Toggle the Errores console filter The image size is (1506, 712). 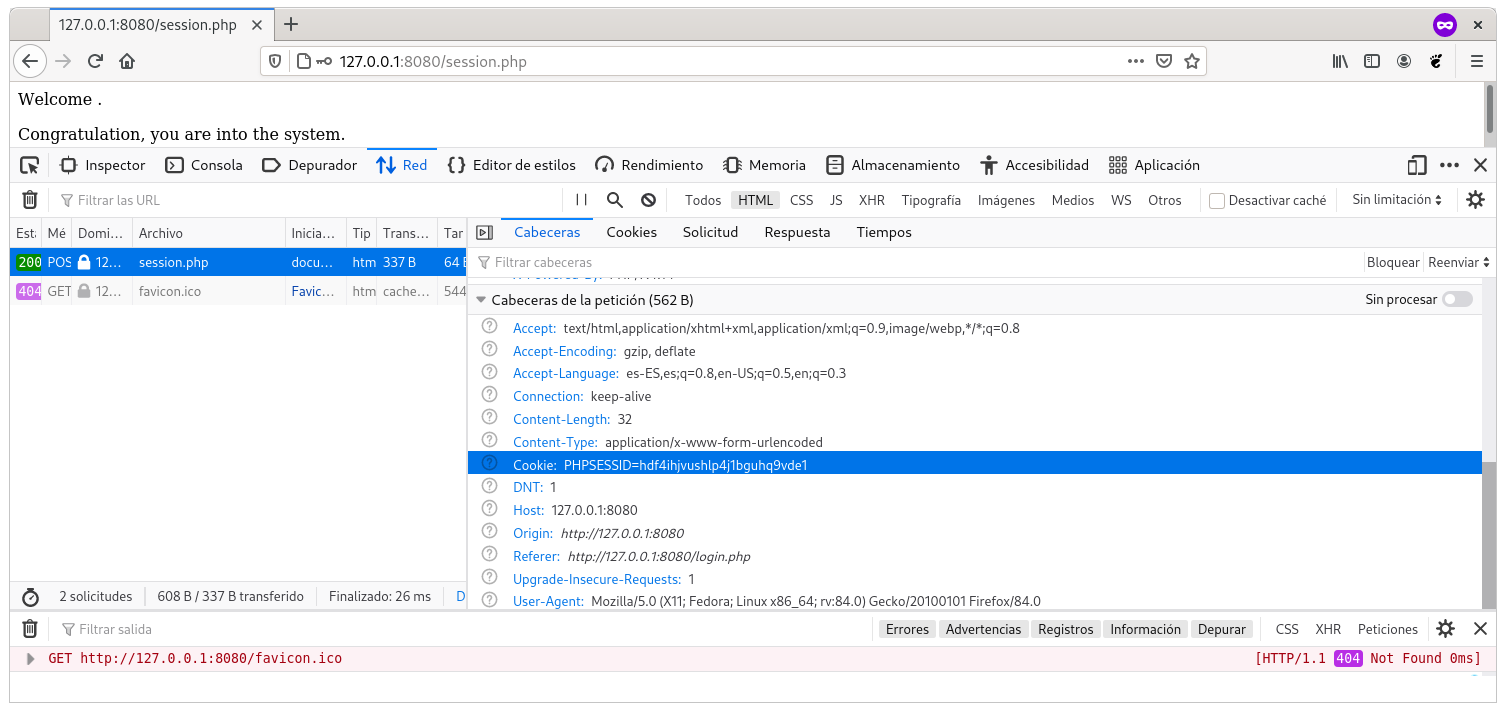tap(907, 629)
